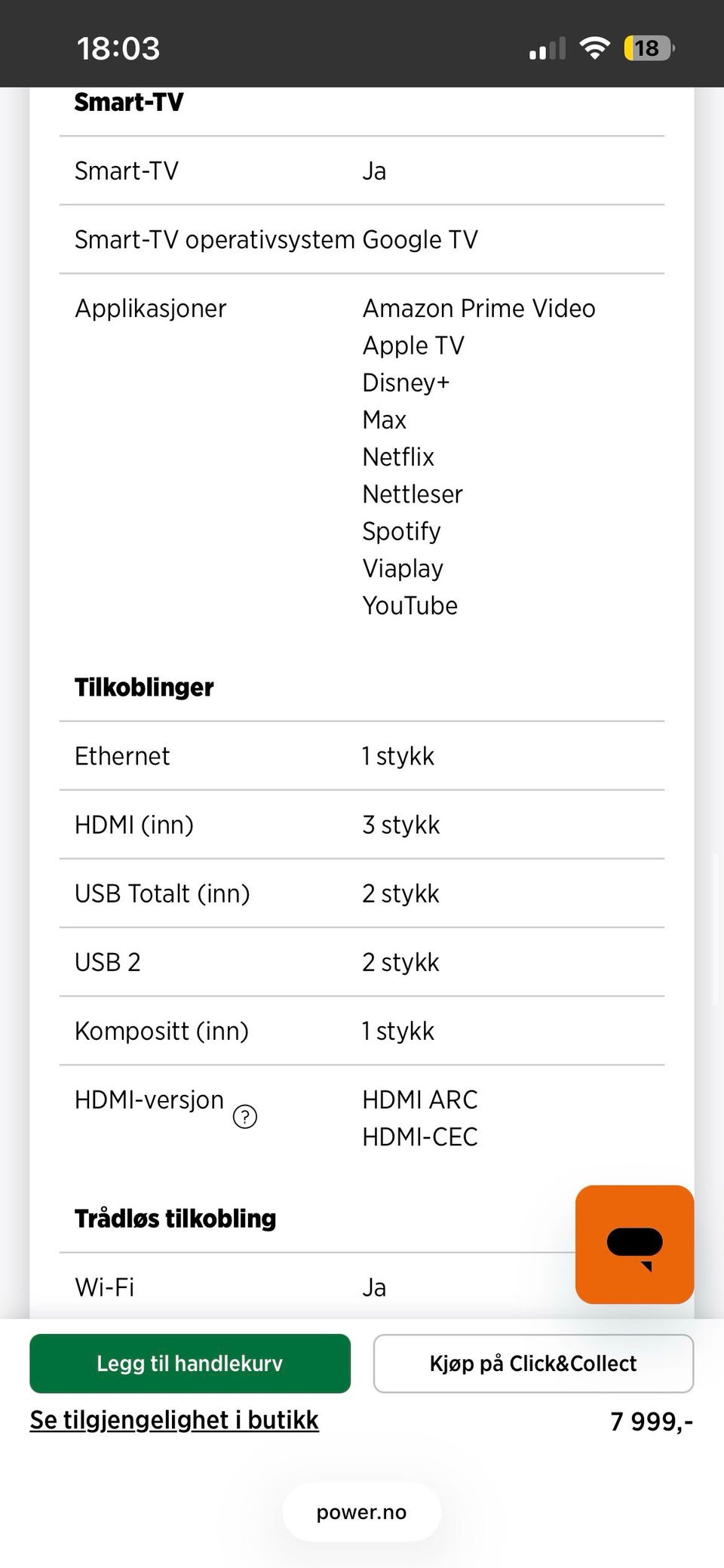Click the HDMI (inn) specification row
Image resolution: width=724 pixels, height=1568 pixels.
pos(361,825)
